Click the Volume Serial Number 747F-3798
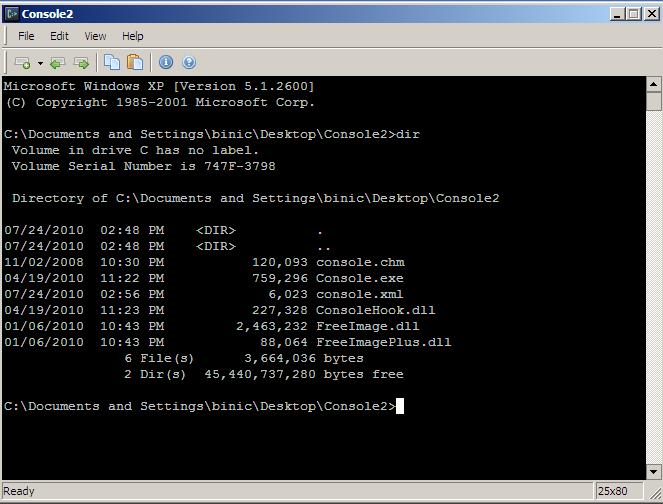The width and height of the screenshot is (663, 504). 144,166
